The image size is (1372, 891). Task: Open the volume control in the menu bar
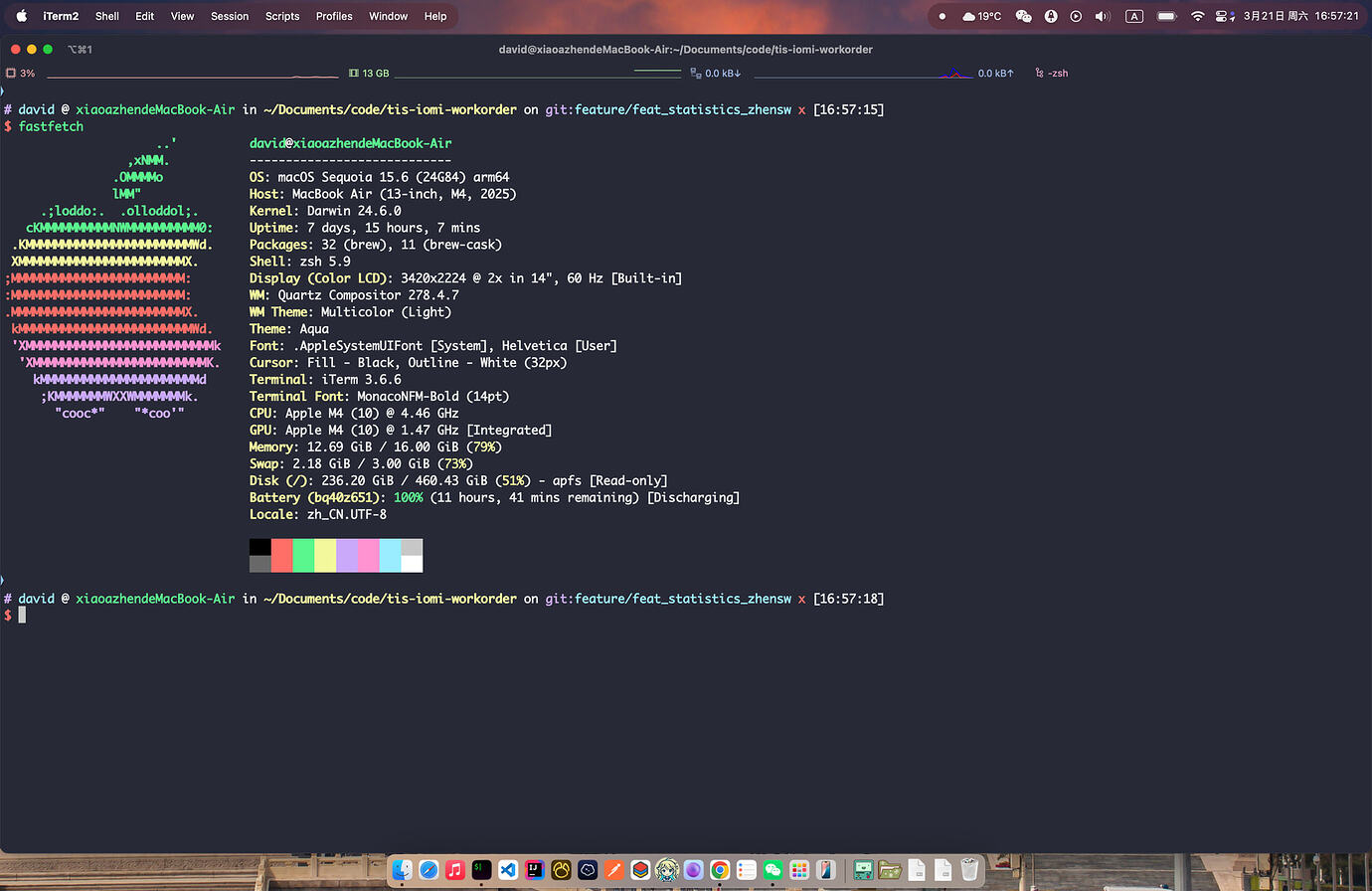point(1102,16)
